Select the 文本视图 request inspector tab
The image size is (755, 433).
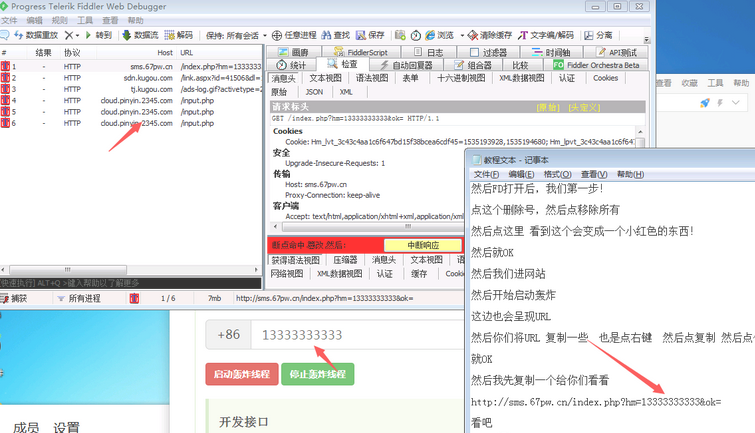[325, 78]
